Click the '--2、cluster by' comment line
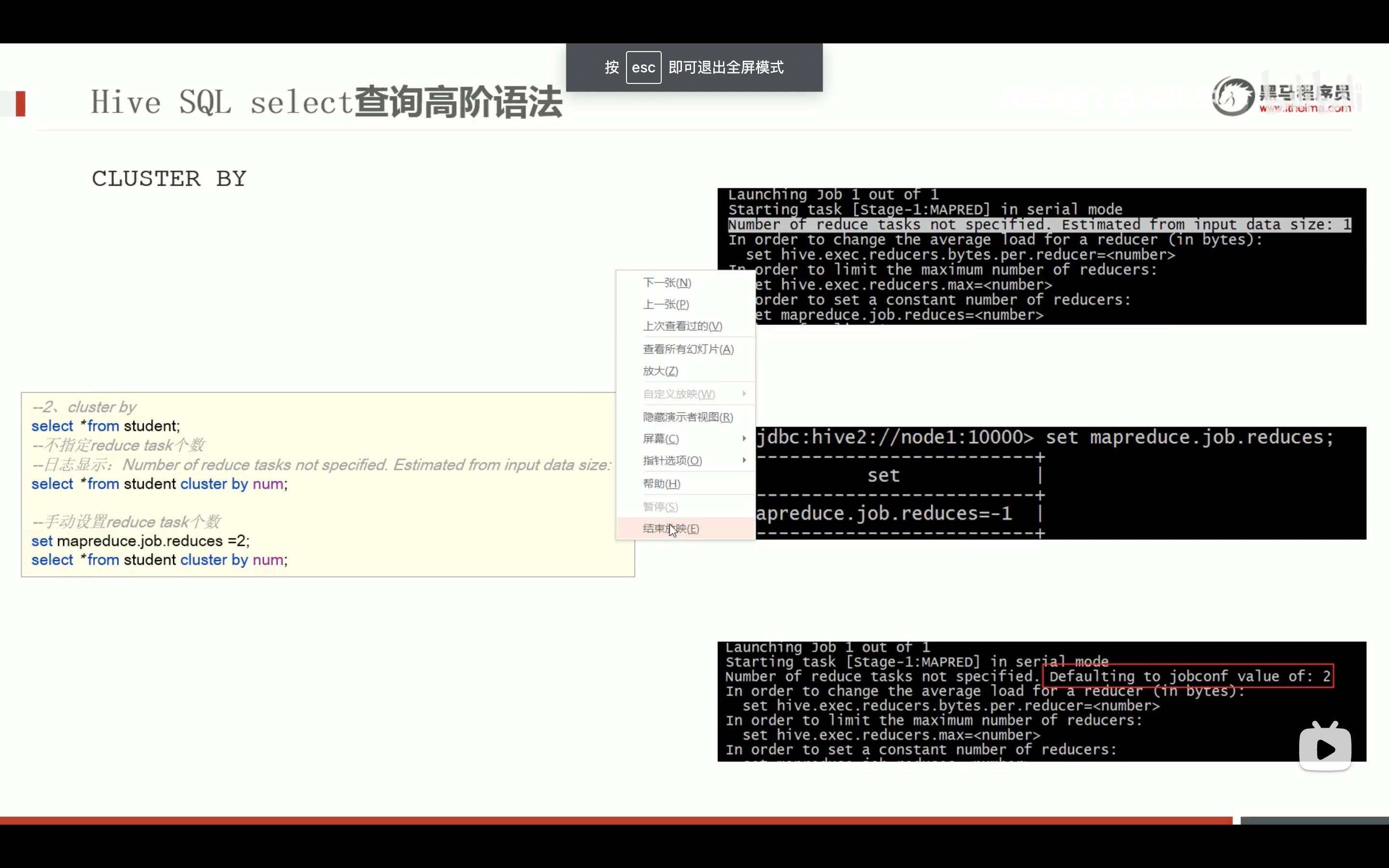Viewport: 1389px width, 868px height. coord(84,407)
